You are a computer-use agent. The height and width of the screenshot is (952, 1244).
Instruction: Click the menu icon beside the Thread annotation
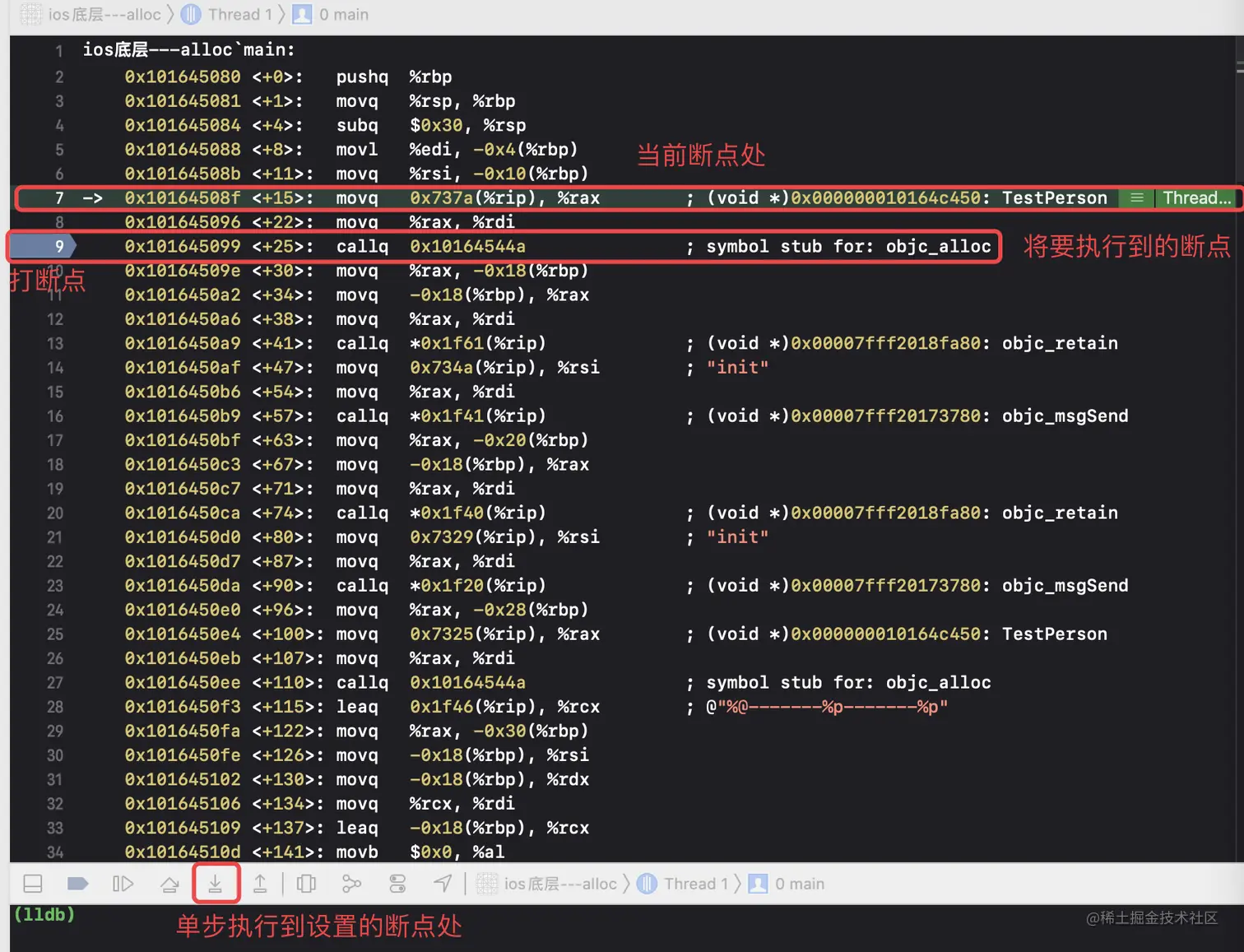click(x=1137, y=197)
